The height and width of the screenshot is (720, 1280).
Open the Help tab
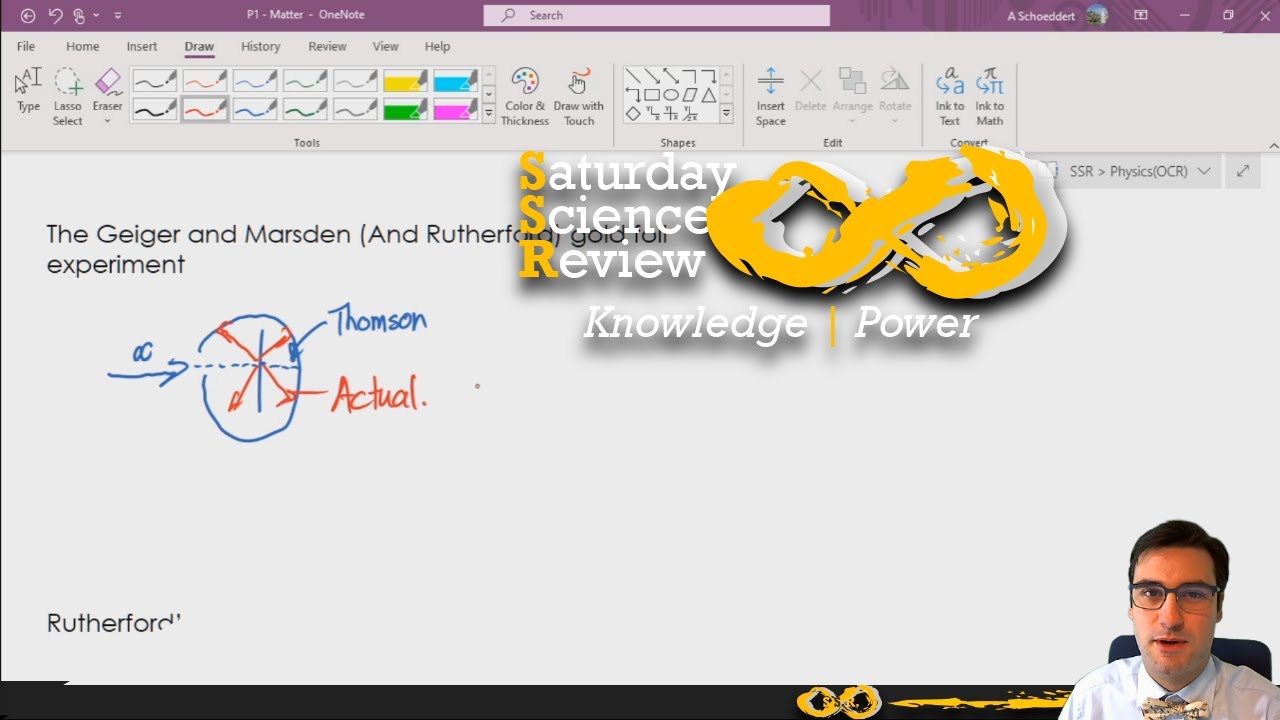click(x=437, y=46)
